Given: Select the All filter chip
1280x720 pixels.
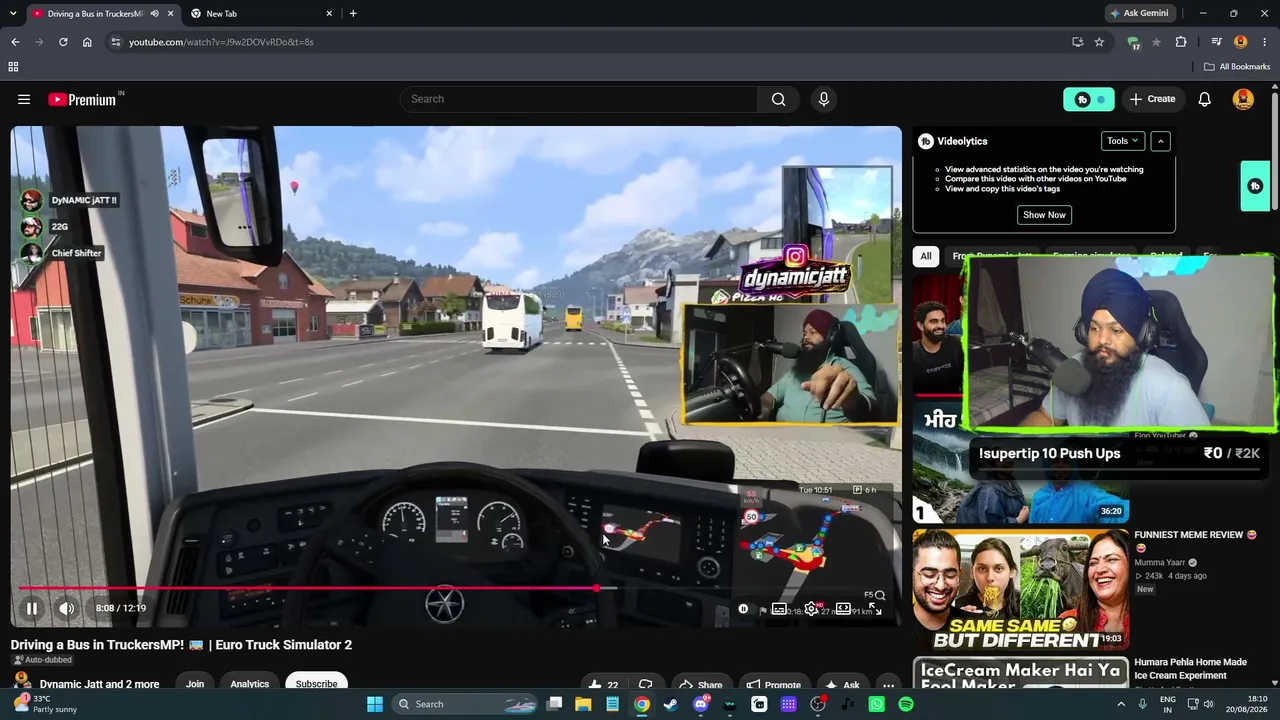Looking at the screenshot, I should click(x=926, y=256).
